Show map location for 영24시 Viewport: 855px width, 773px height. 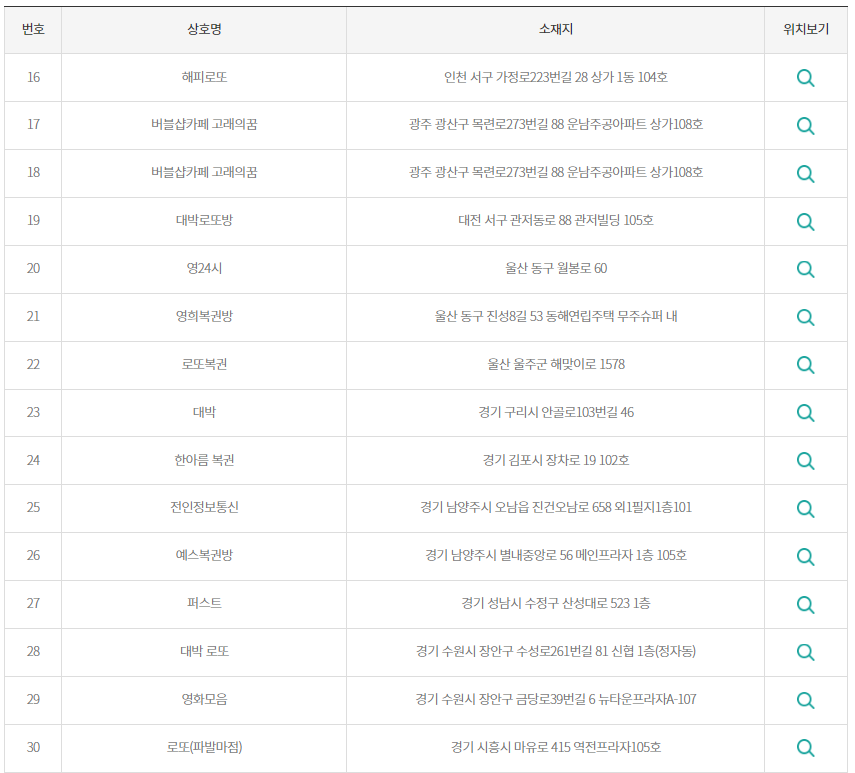(x=805, y=269)
